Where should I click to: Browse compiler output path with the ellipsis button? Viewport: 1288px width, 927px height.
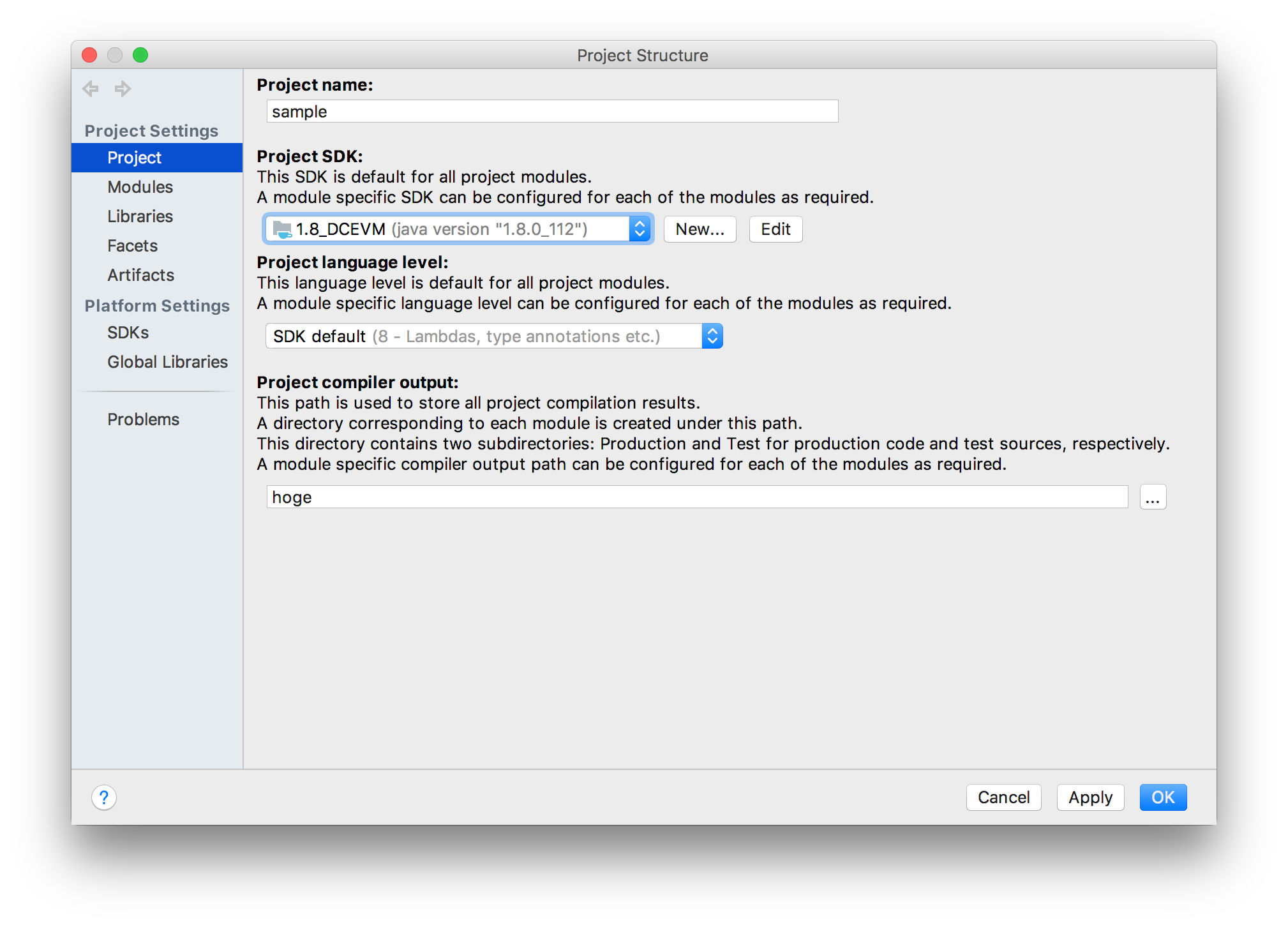[x=1152, y=497]
